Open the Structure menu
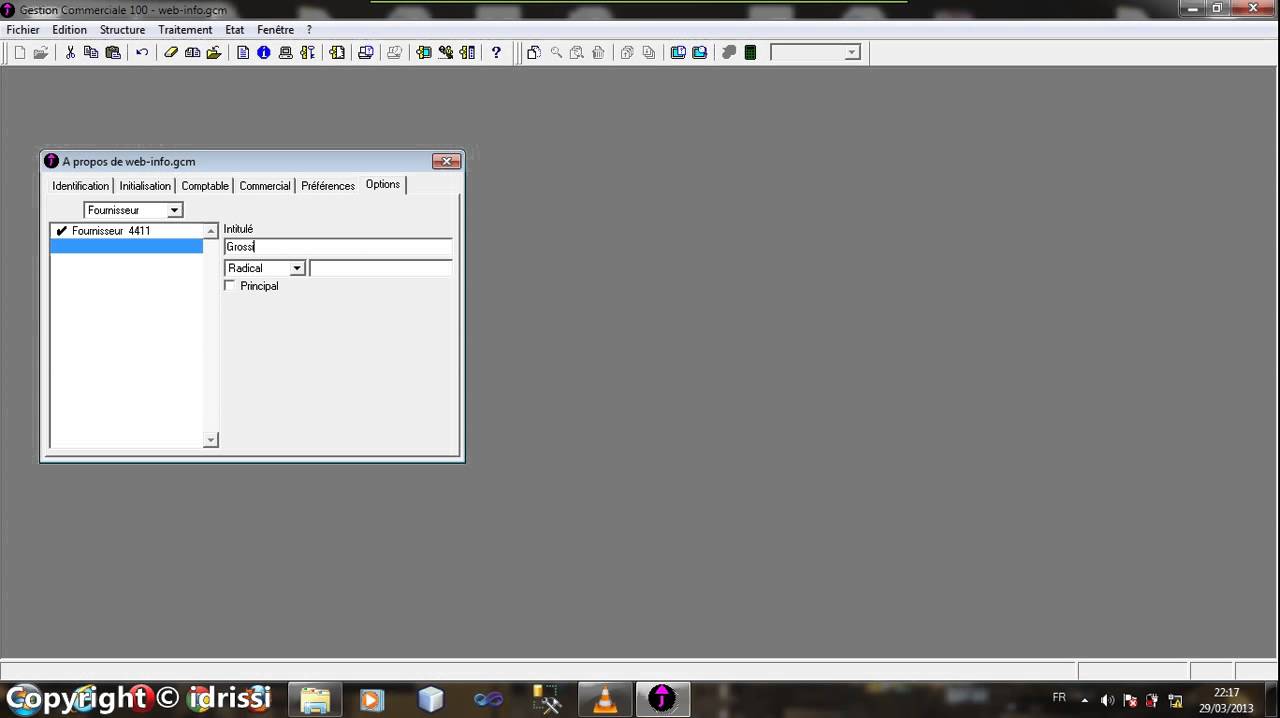Viewport: 1280px width, 718px height. coord(122,30)
